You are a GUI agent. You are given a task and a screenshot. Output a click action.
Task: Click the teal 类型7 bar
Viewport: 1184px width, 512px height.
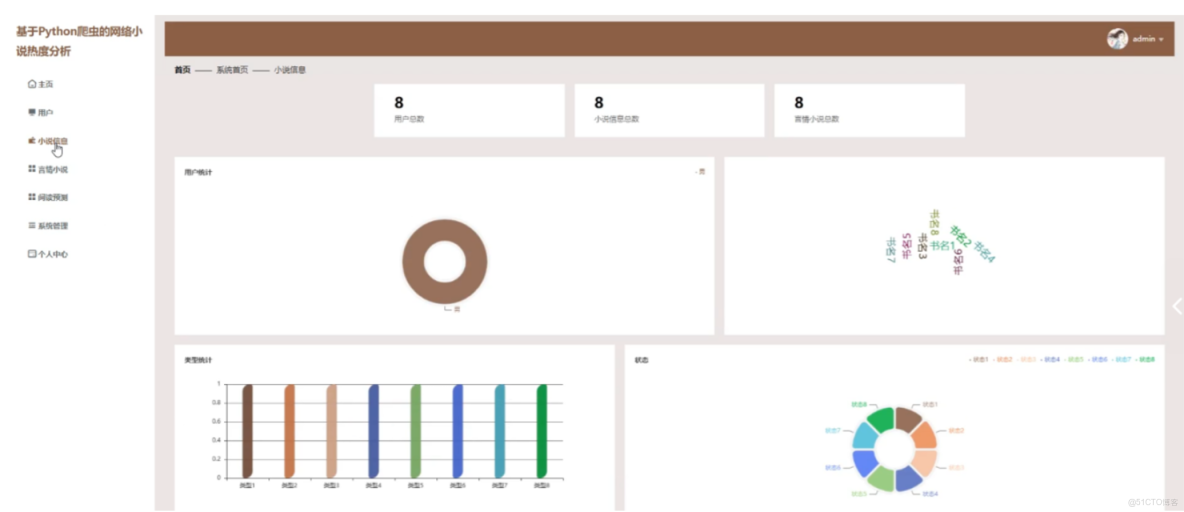click(500, 431)
